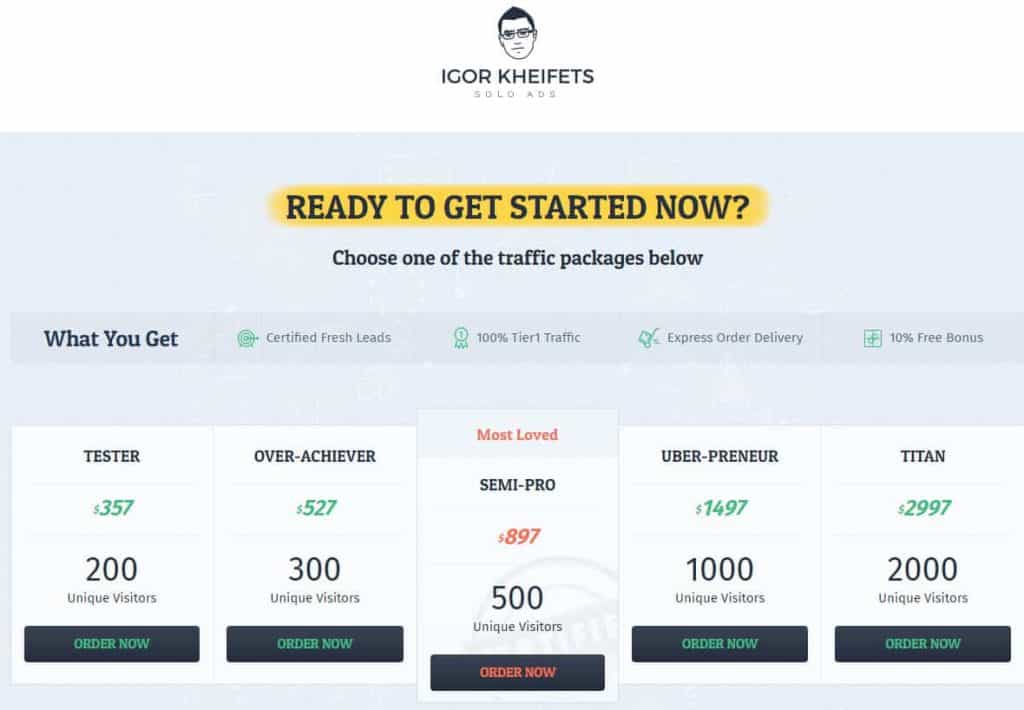This screenshot has width=1024, height=710.
Task: Click the Certified Fresh Leads target icon
Action: [x=247, y=338]
